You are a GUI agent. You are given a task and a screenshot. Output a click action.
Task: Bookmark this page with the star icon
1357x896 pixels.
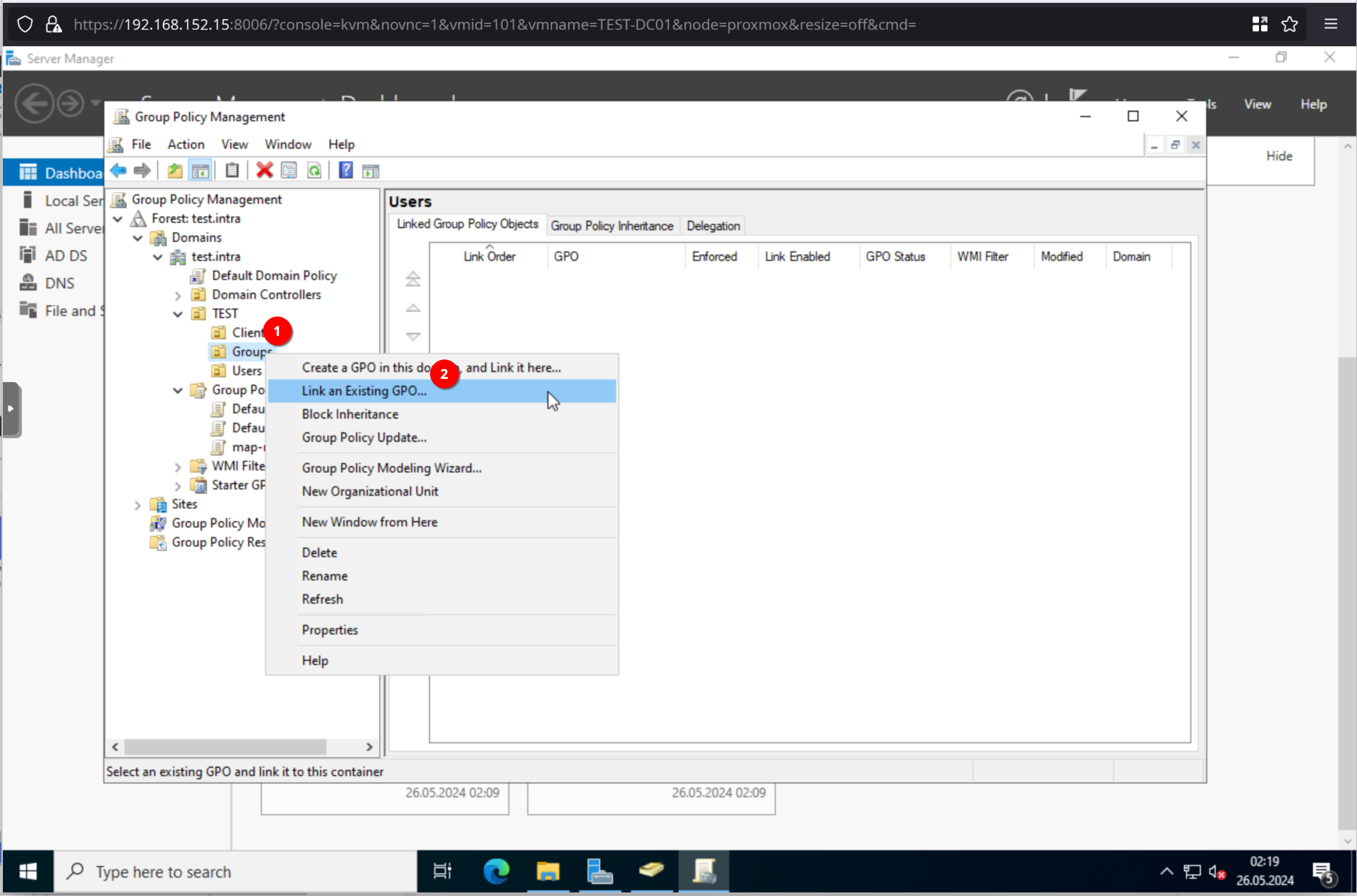pos(1290,24)
